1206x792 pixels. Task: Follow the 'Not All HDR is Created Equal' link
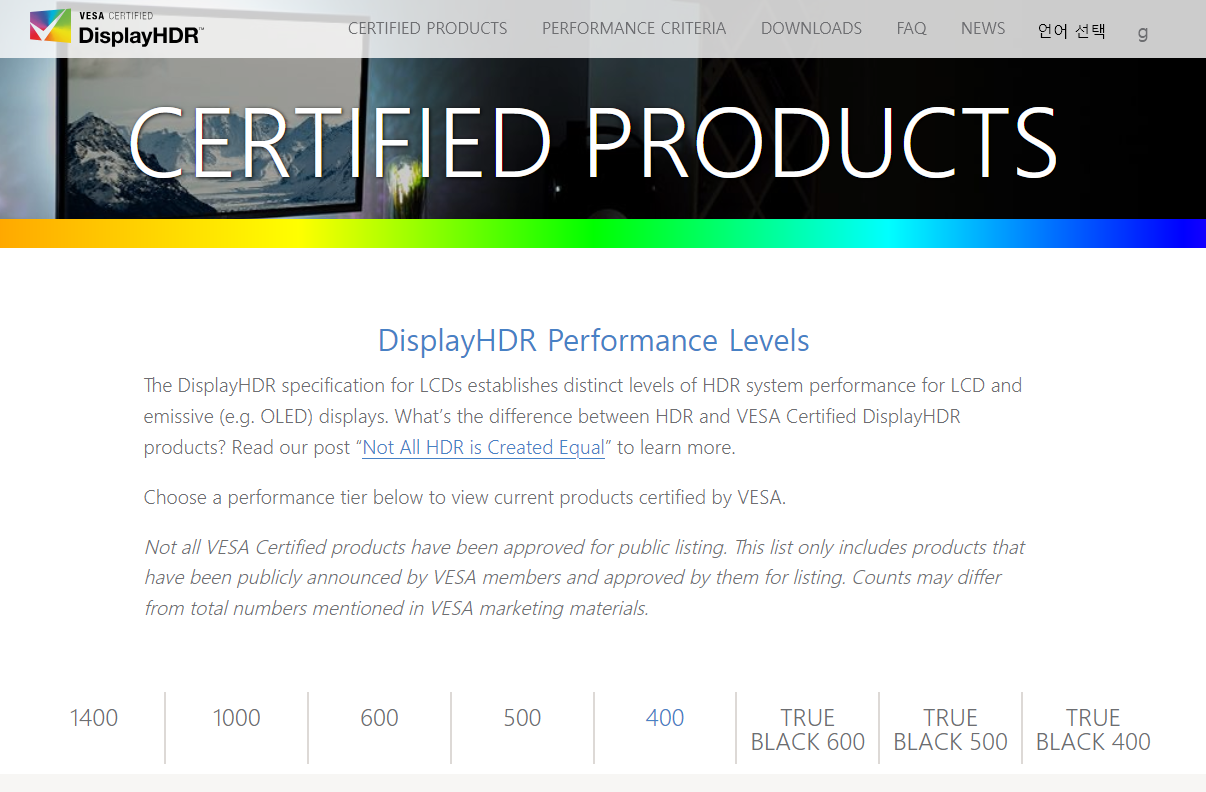483,447
